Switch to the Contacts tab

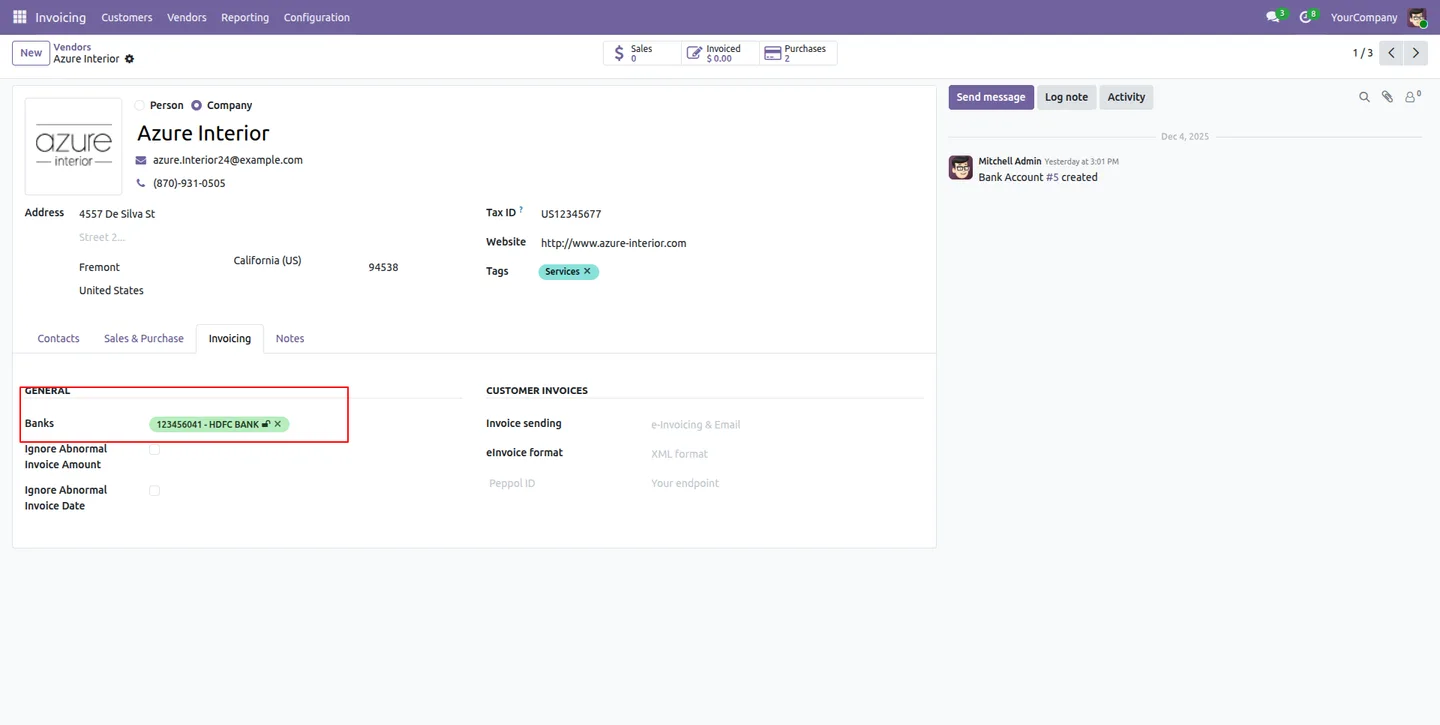pos(58,339)
